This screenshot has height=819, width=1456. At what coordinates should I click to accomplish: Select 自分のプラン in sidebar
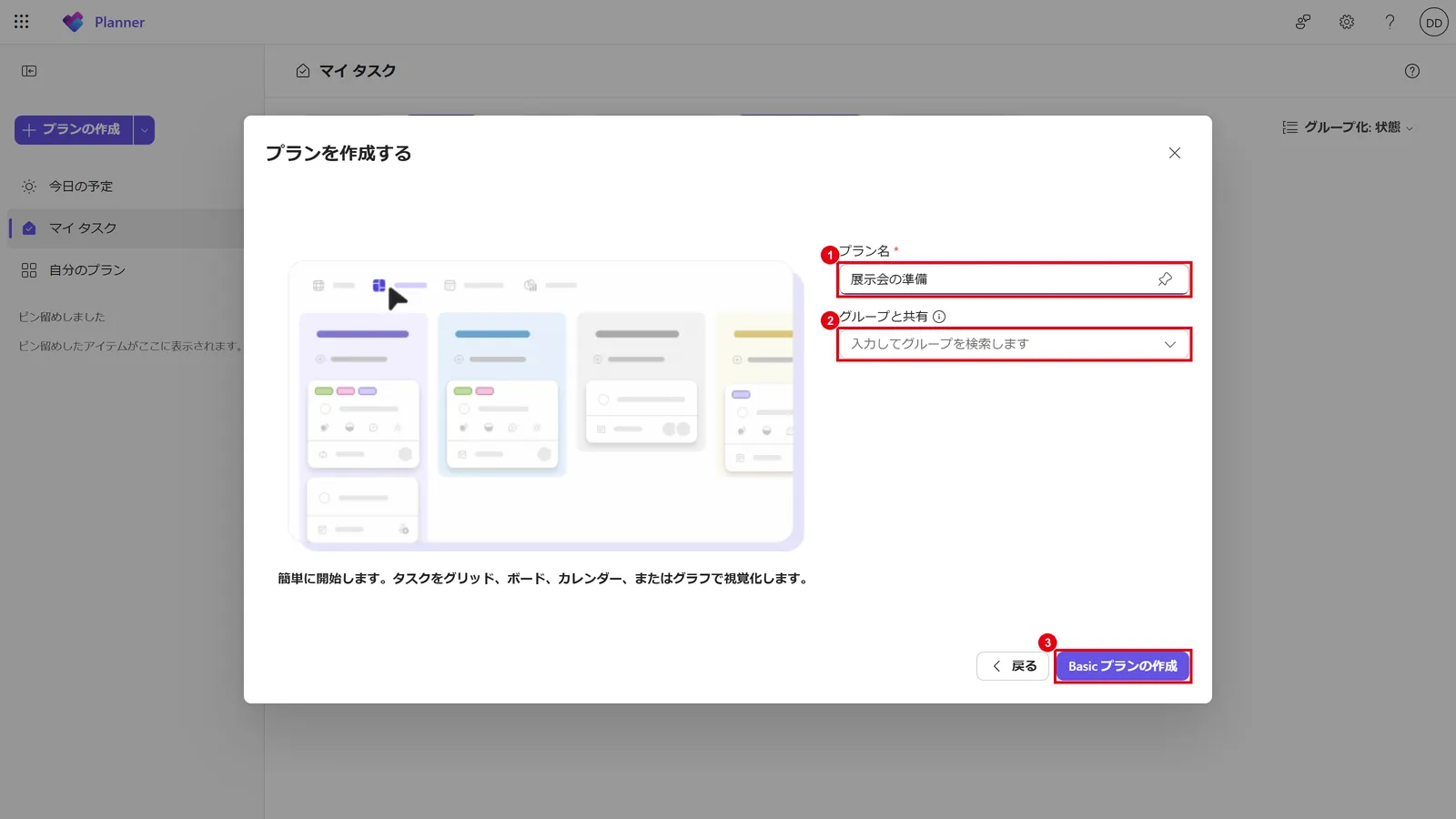click(x=127, y=270)
